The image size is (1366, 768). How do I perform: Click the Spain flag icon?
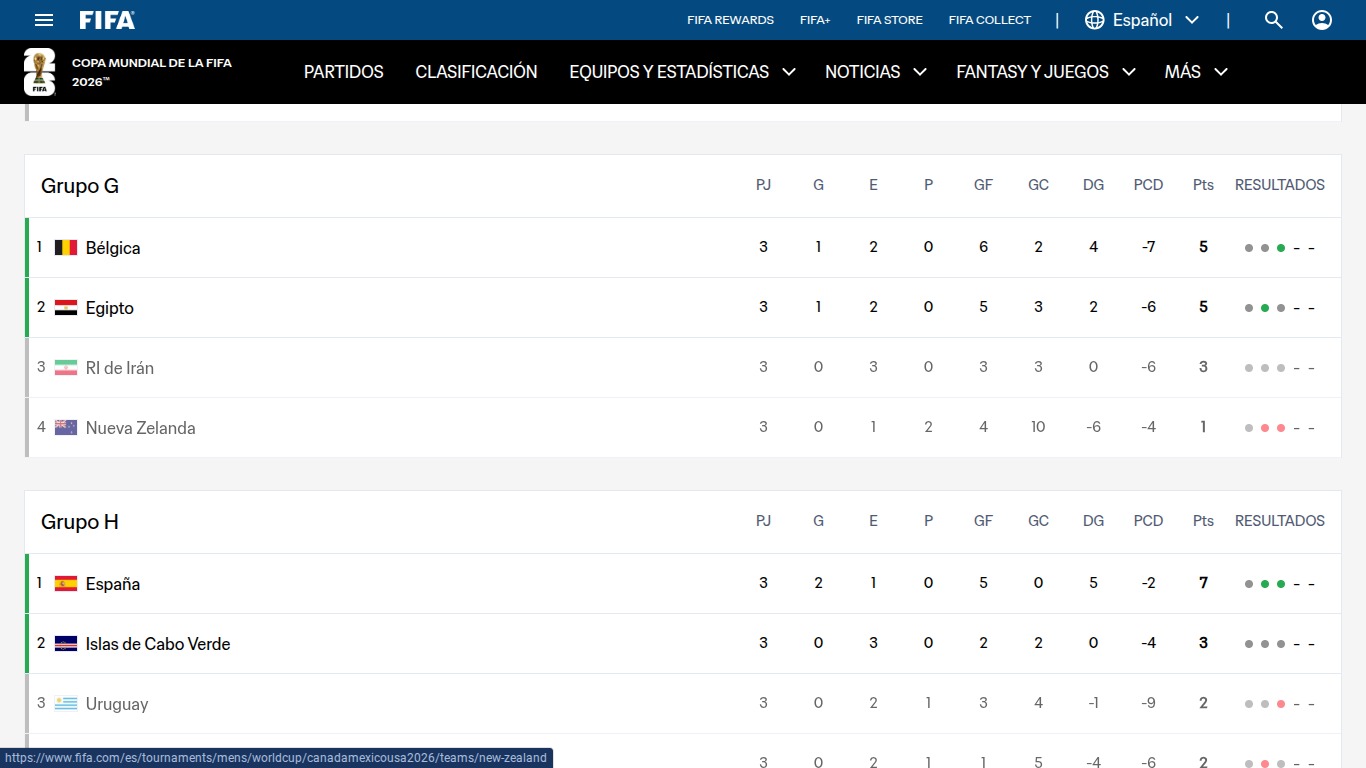(x=66, y=583)
